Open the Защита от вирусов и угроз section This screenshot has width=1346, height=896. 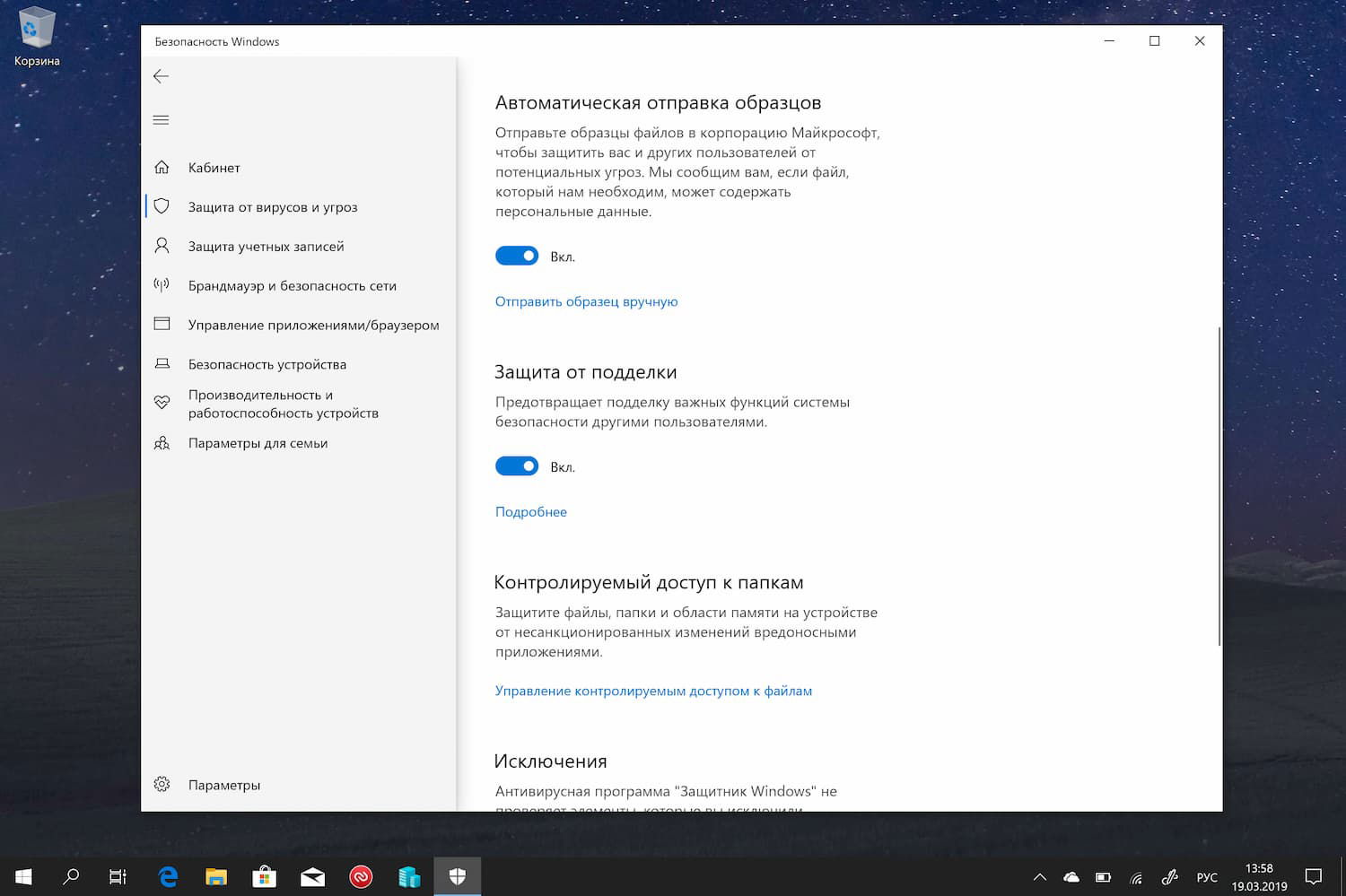[273, 206]
